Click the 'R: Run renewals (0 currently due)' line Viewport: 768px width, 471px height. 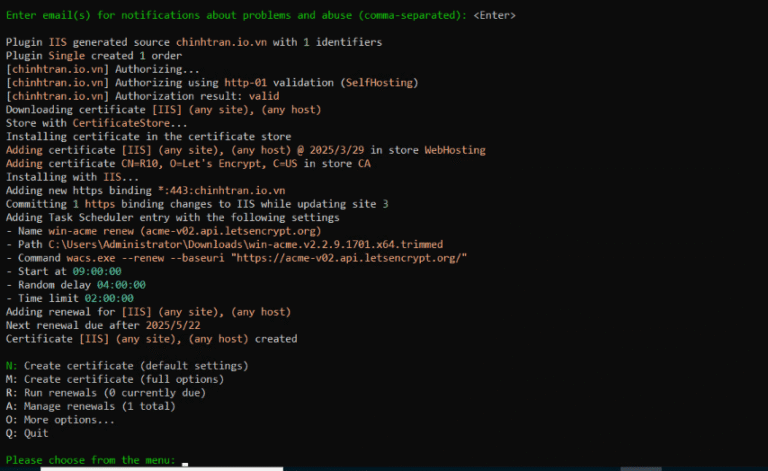pyautogui.click(x=106, y=393)
